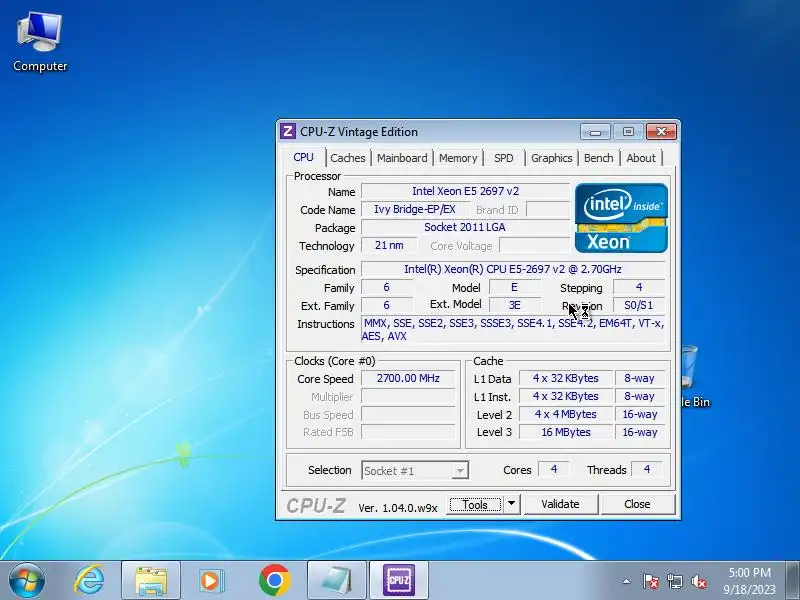Open the SPD tab
800x600 pixels.
pyautogui.click(x=504, y=158)
